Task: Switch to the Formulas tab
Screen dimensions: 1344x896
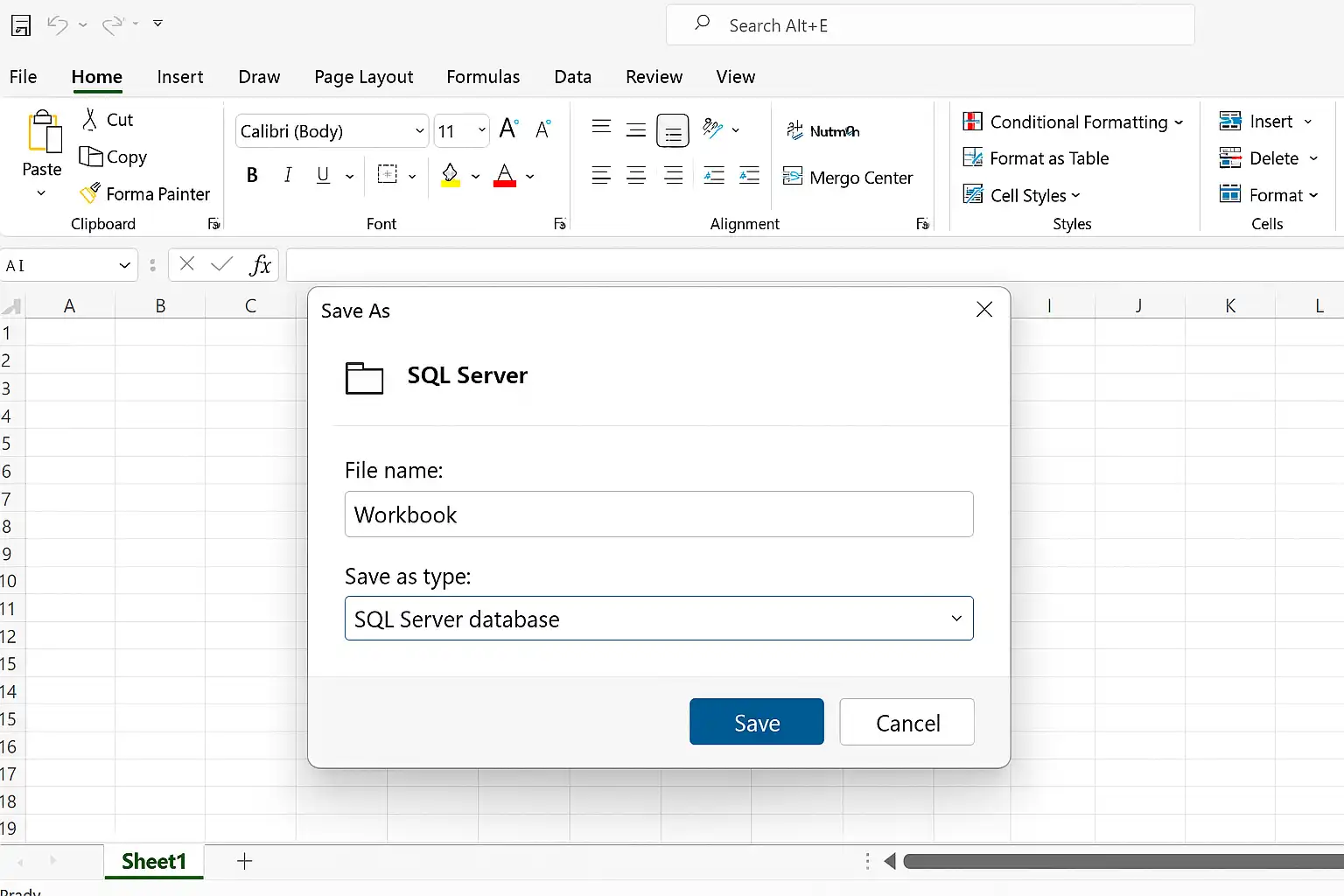Action: [x=483, y=77]
